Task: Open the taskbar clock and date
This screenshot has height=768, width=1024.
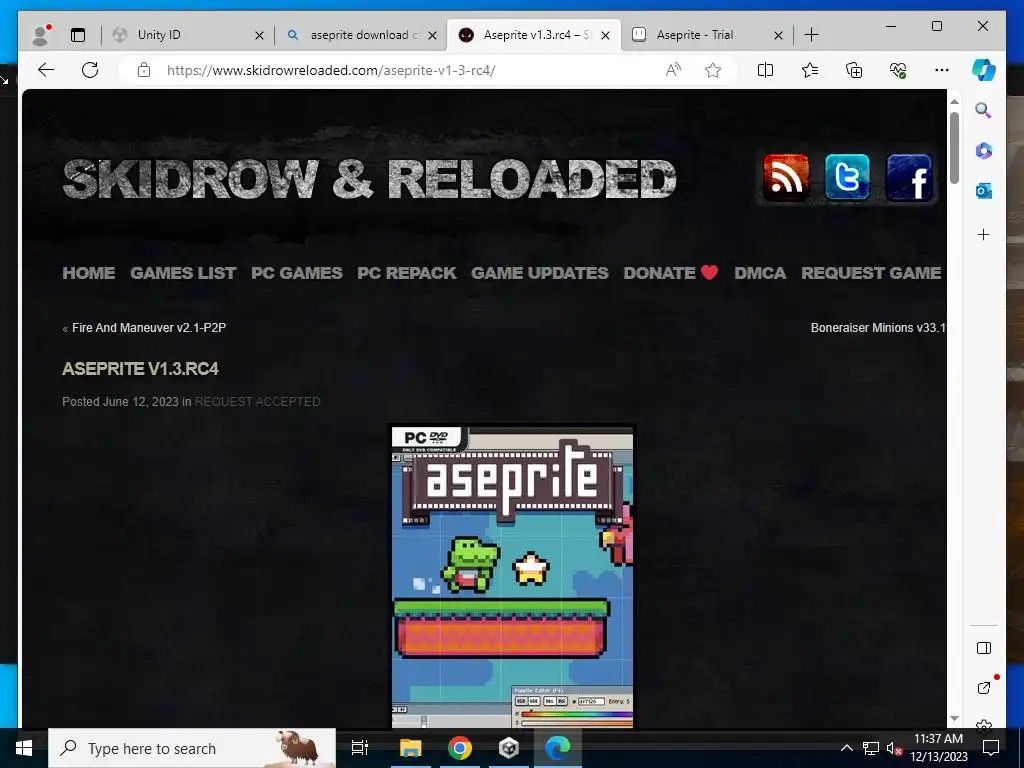Action: (938, 748)
